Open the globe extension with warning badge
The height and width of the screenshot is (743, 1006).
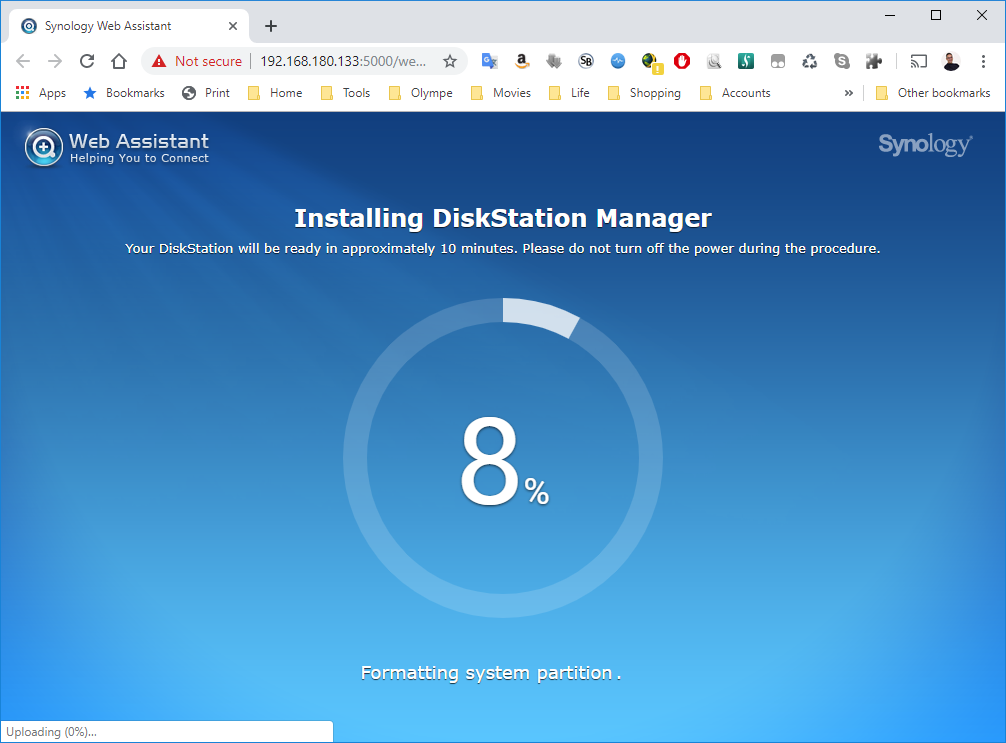click(x=651, y=62)
